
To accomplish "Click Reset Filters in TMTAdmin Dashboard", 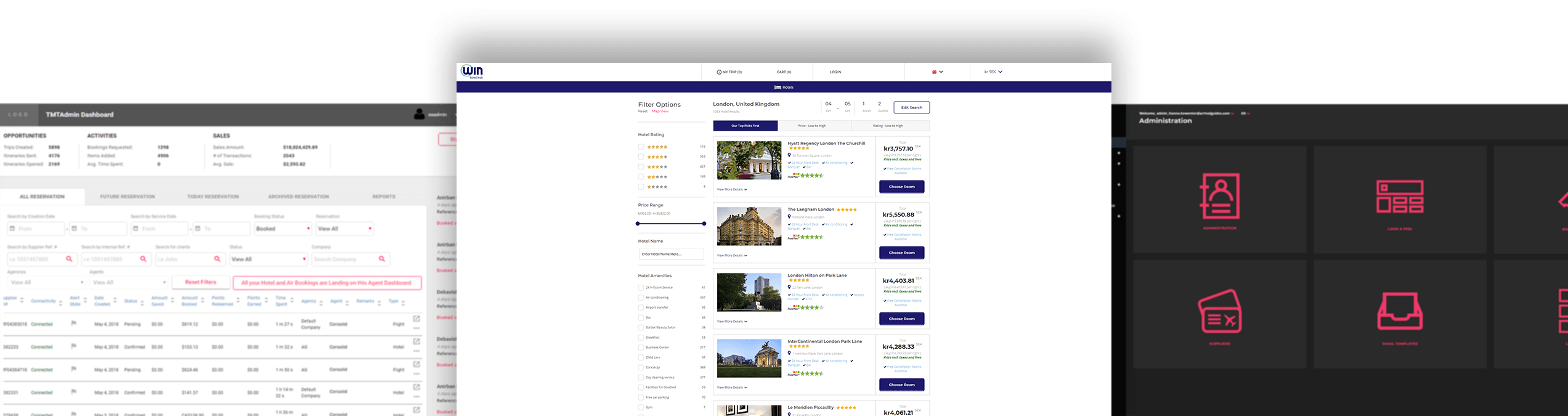I will pos(201,282).
